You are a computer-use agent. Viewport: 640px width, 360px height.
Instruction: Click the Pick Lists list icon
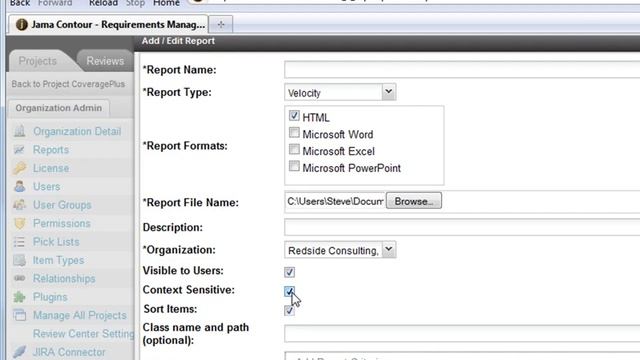tap(19, 242)
